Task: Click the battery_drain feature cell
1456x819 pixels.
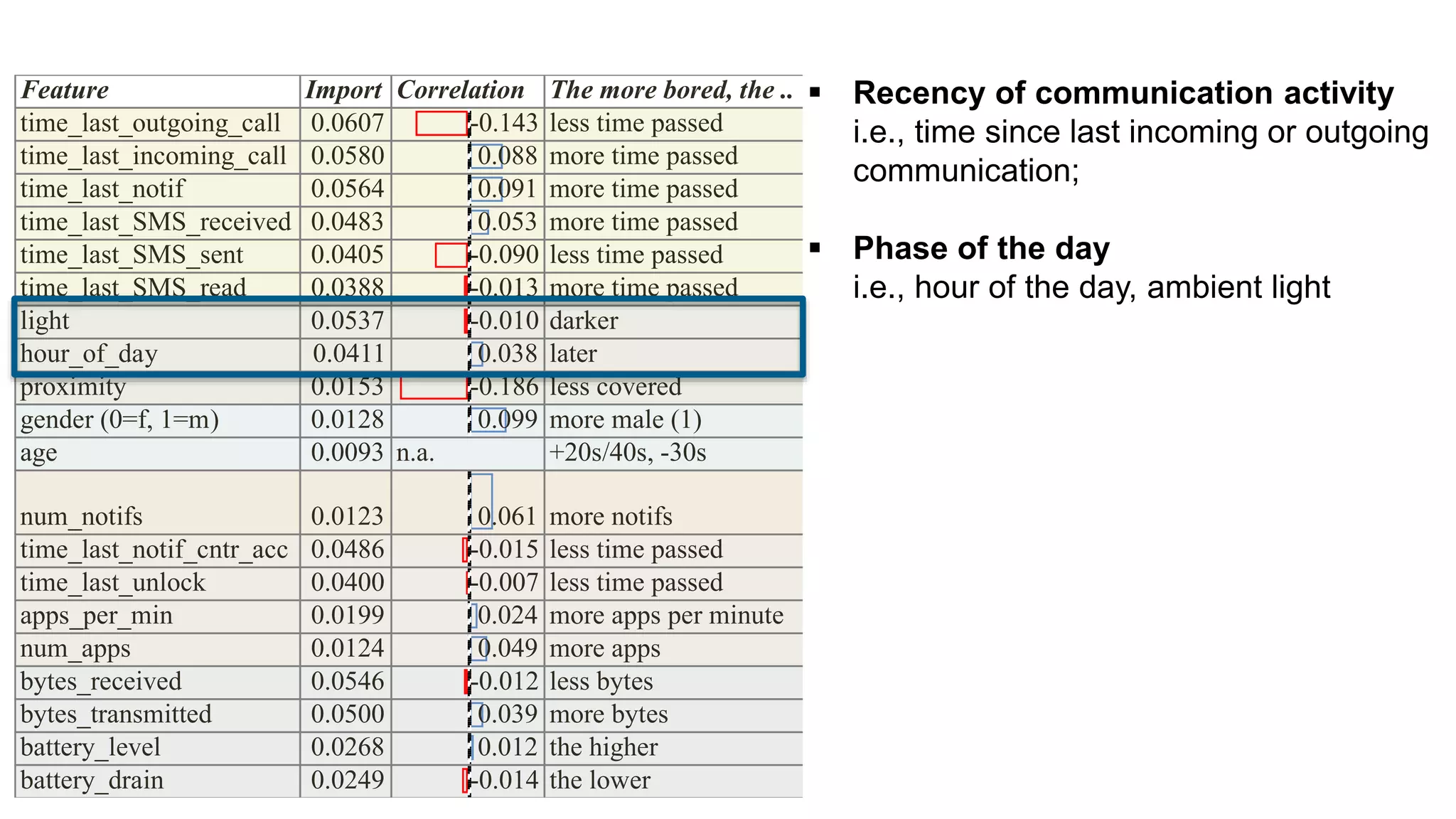Action: 157,781
